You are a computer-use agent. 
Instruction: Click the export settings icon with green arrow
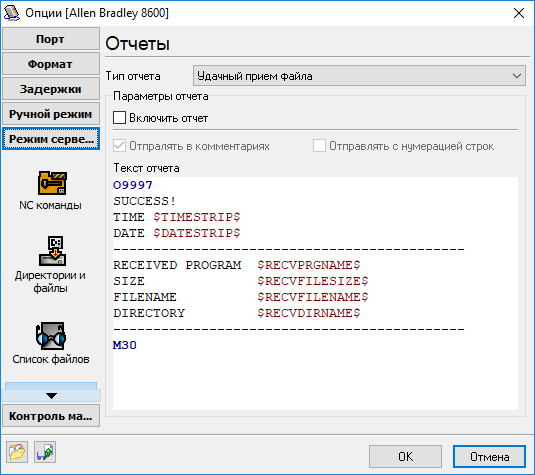click(45, 452)
